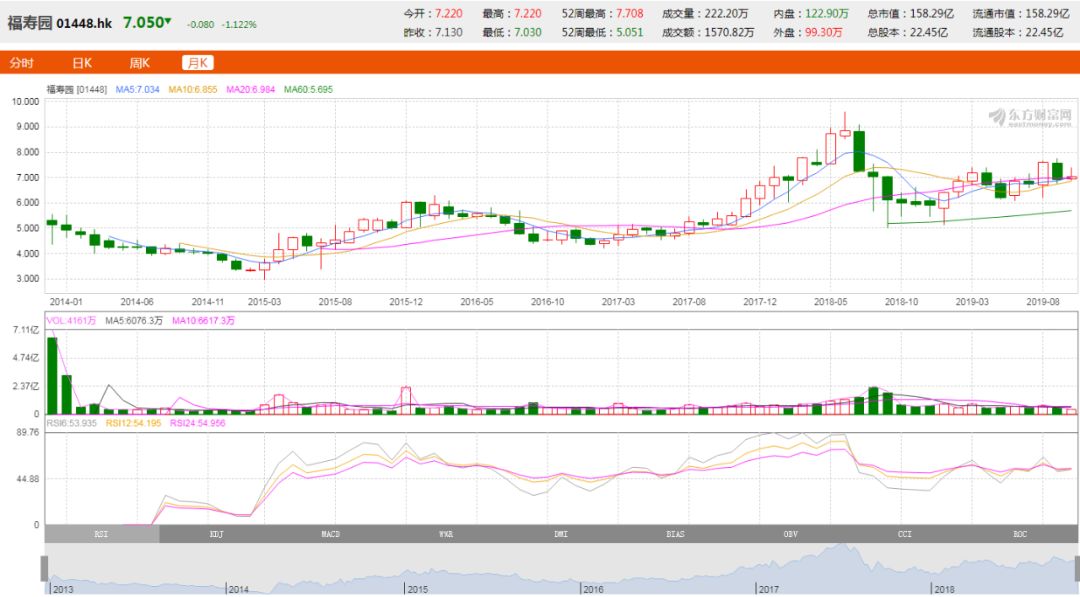Screen dimensions: 1080x597
Task: Grab the right handle of timeline range slider
Action: [x=1077, y=568]
